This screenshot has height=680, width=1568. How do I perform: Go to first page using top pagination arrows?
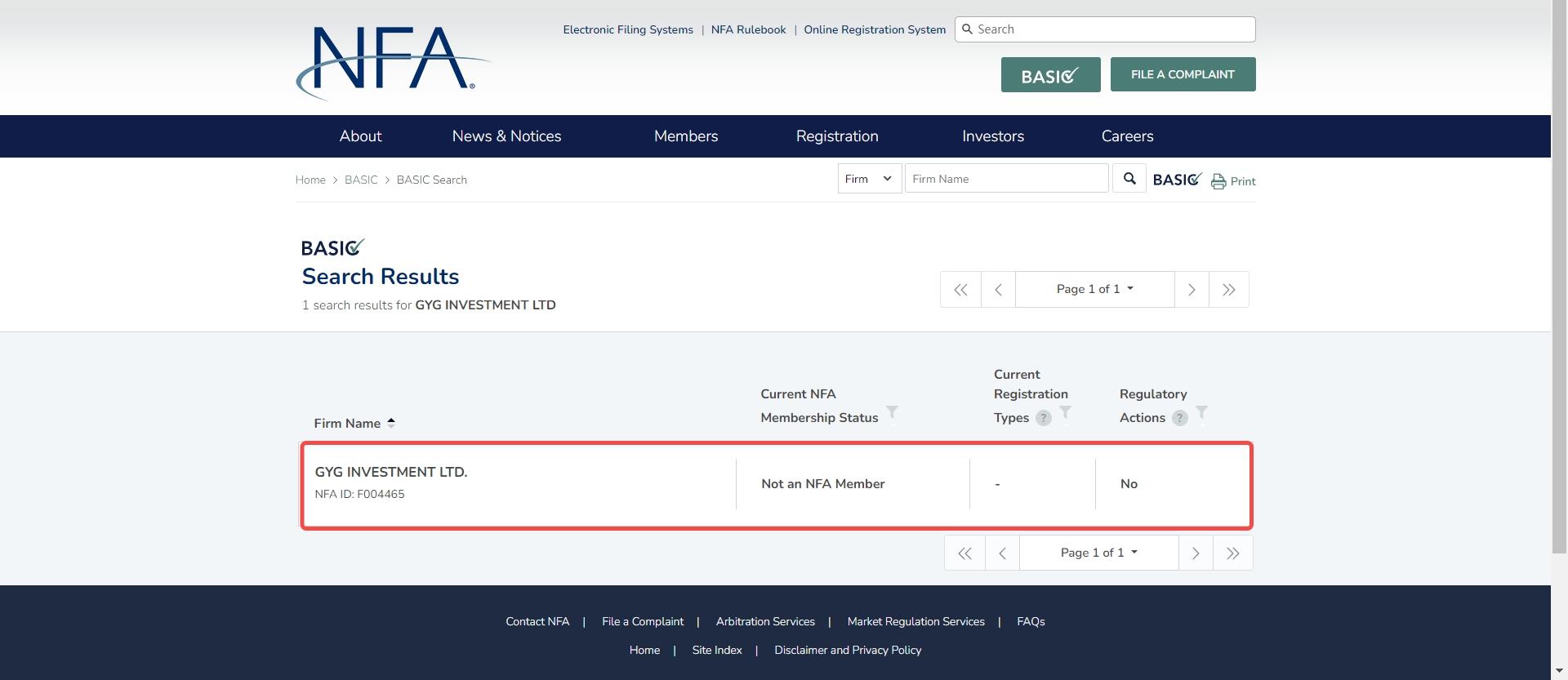(x=960, y=290)
